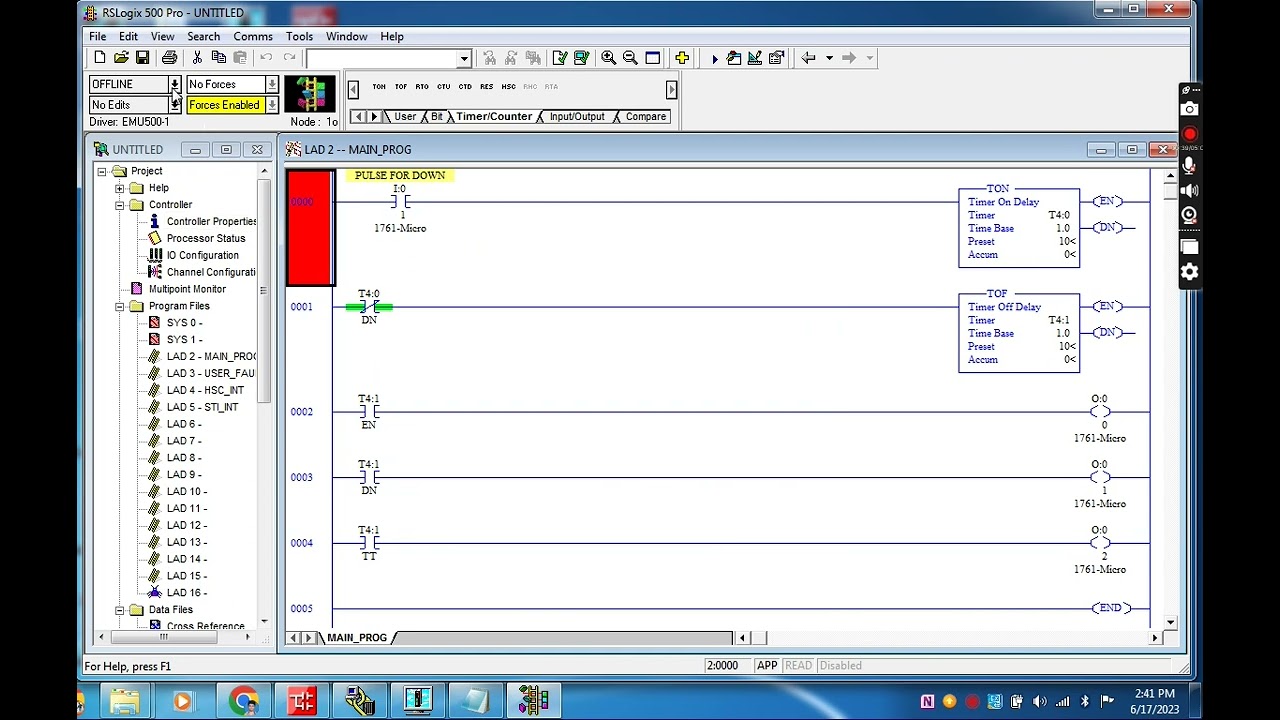Open the Forces Enabled dropdown
The height and width of the screenshot is (720, 1280).
[x=271, y=105]
